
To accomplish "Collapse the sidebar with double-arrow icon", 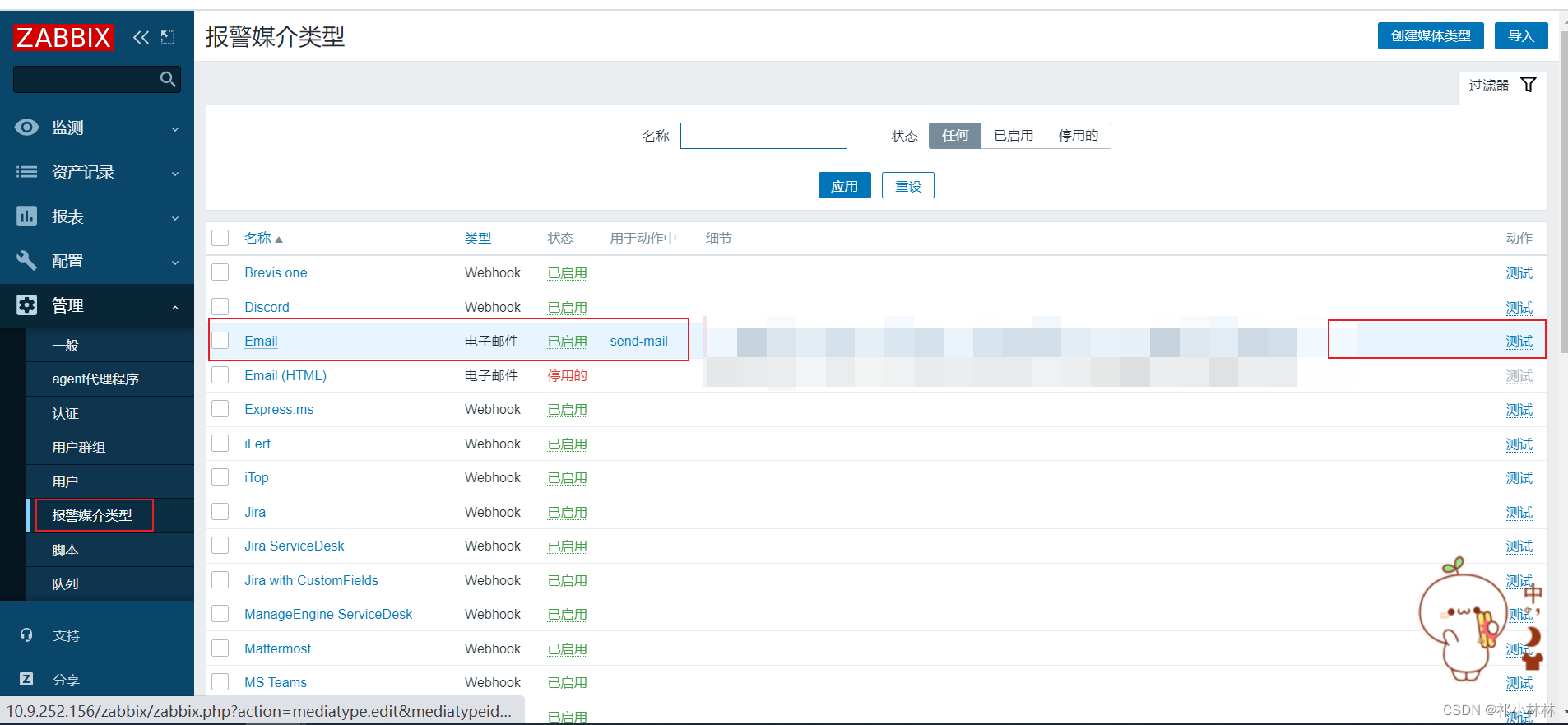I will click(141, 37).
